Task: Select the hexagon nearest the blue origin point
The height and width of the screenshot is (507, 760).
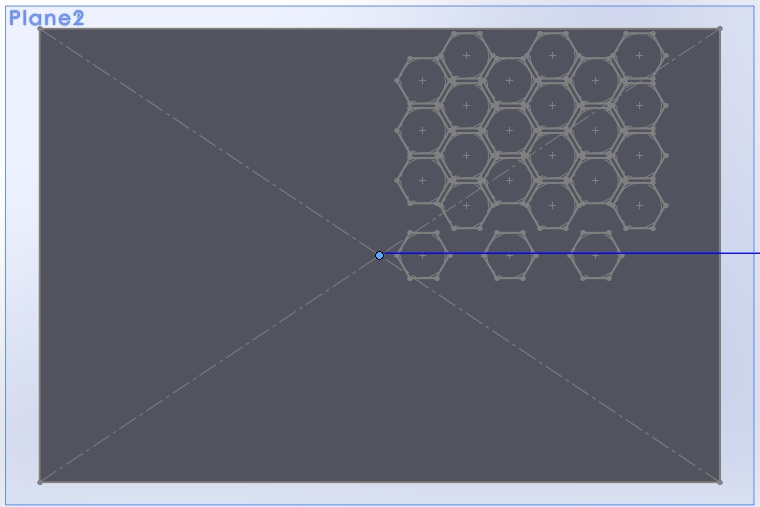Action: 423,255
